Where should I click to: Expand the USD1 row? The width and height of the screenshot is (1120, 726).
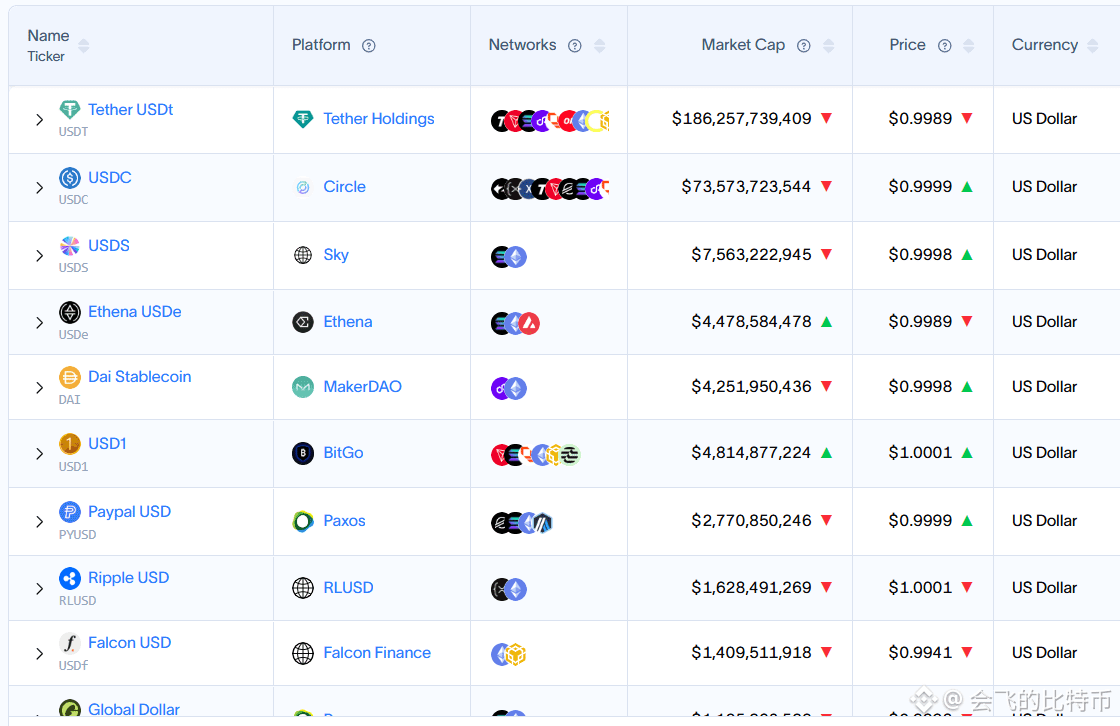tap(39, 454)
